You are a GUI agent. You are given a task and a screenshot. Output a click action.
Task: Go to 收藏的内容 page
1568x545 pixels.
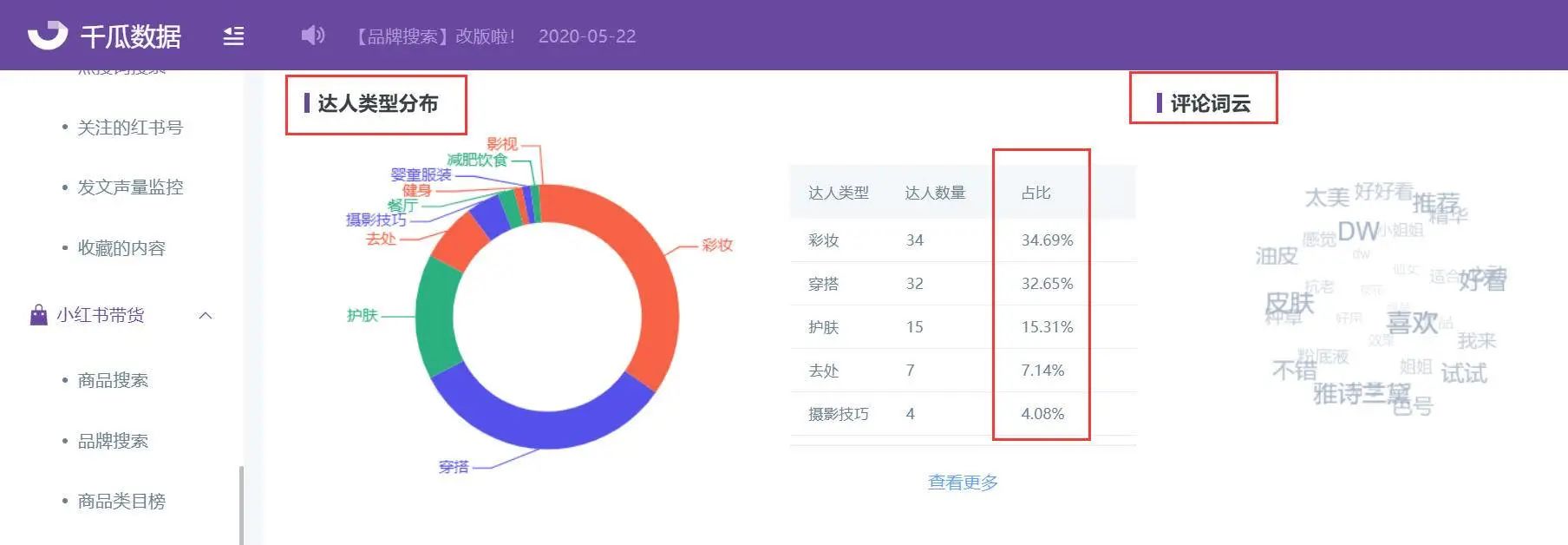pos(121,248)
